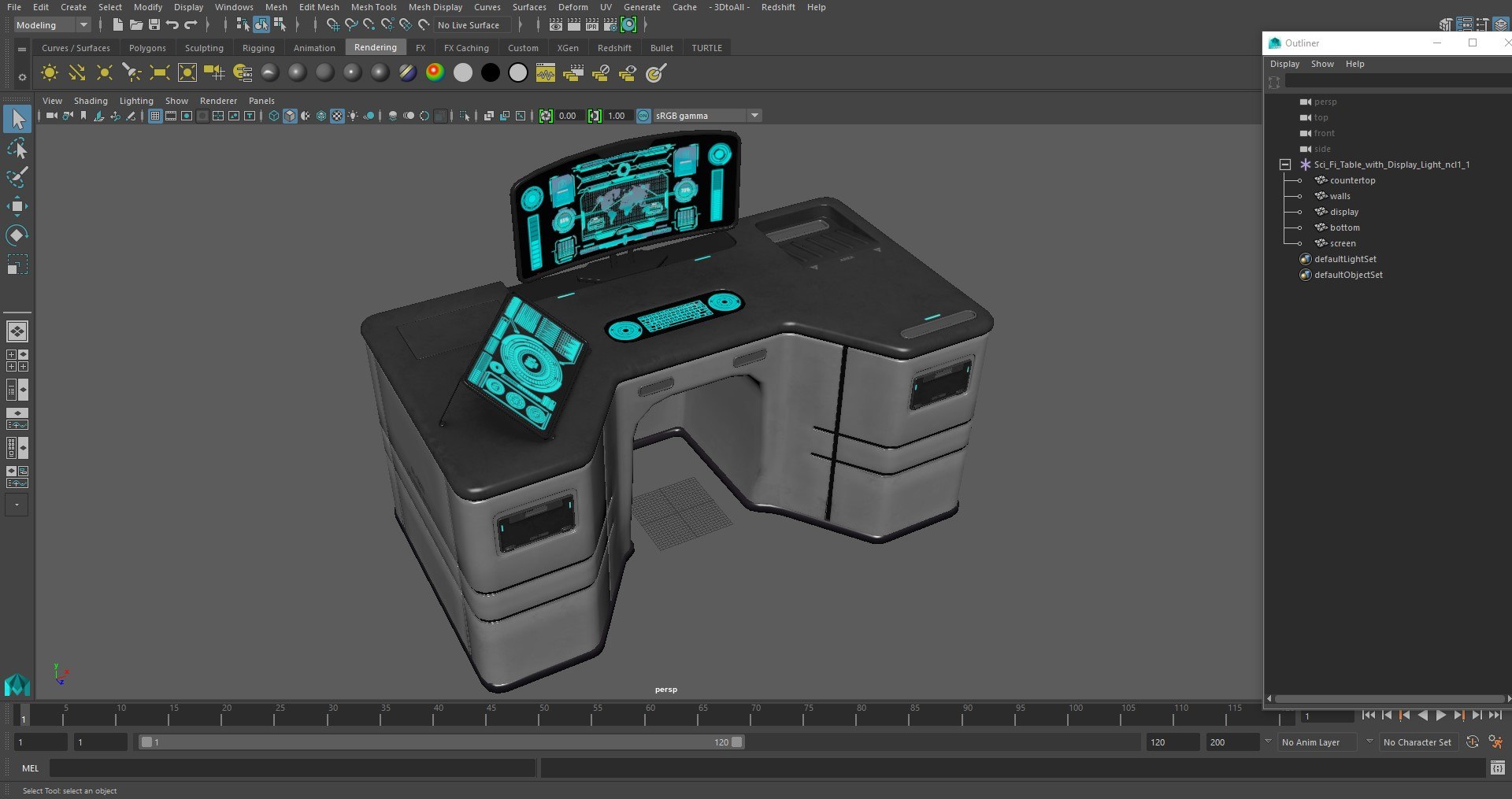Click the Save Scene disk icon
This screenshot has height=799, width=1512.
pyautogui.click(x=154, y=25)
